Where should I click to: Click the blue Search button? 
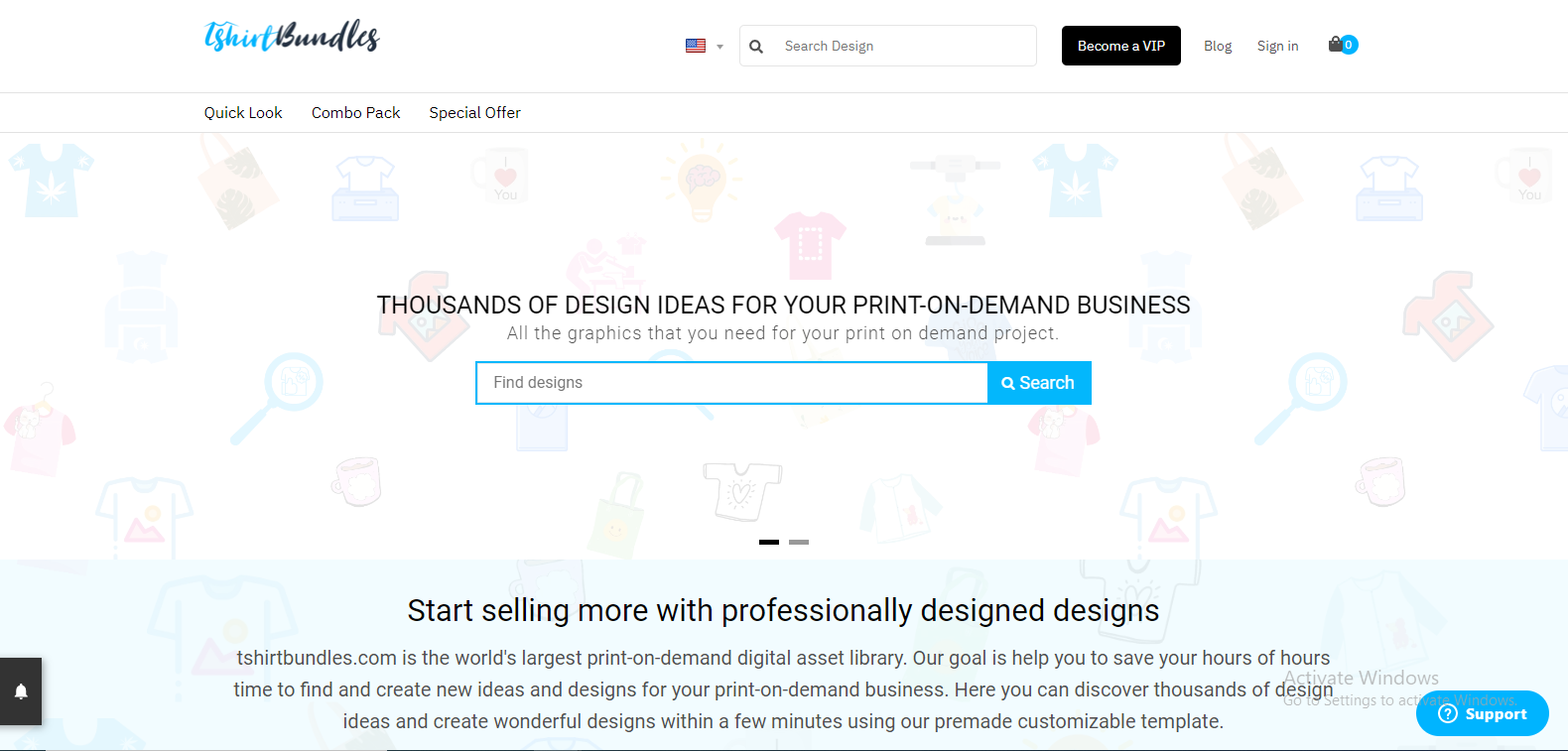(1039, 383)
